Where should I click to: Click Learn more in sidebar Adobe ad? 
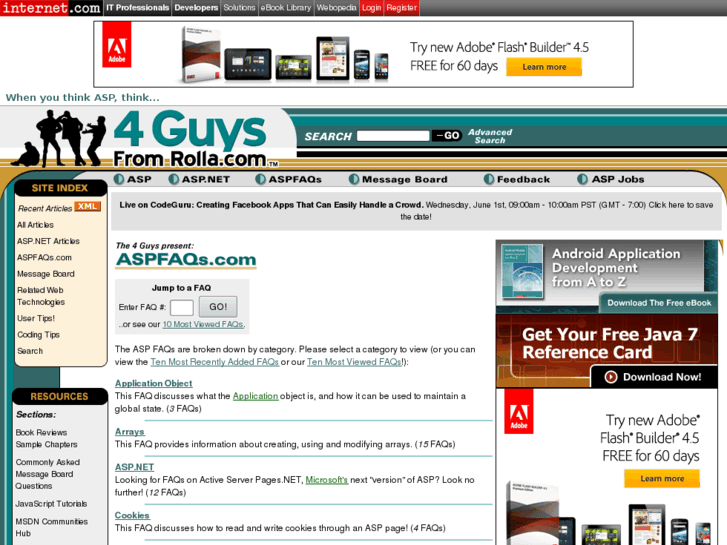[x=662, y=478]
